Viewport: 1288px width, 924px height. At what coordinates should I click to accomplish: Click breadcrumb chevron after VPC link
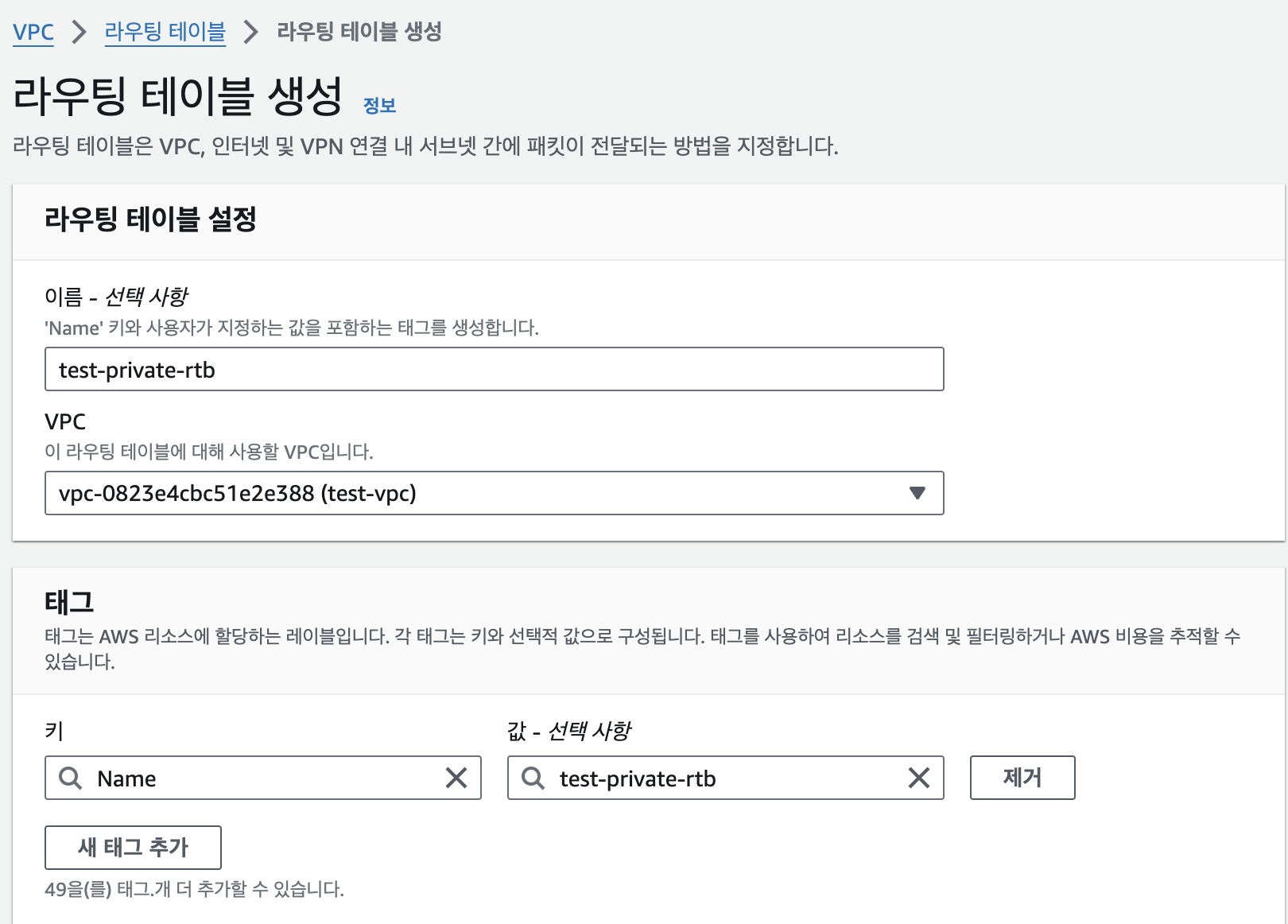point(79,32)
